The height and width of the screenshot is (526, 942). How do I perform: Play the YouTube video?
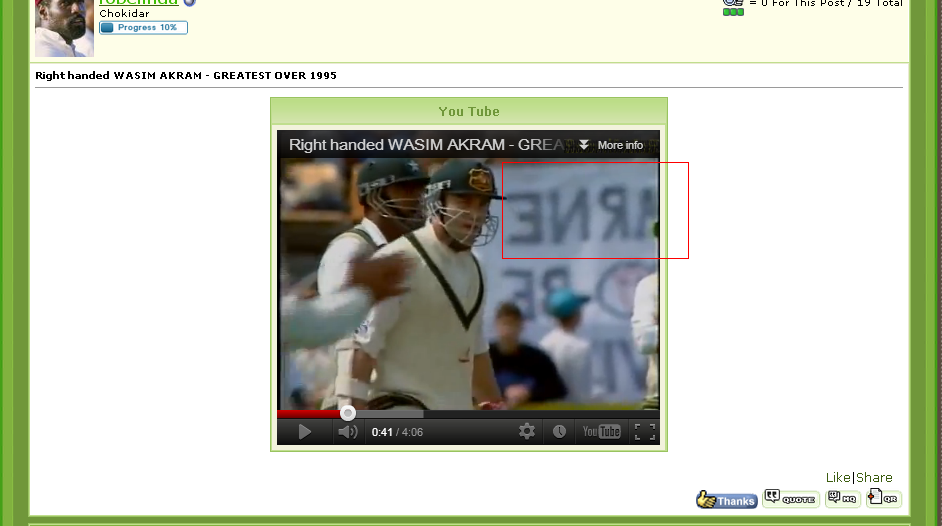(x=305, y=432)
